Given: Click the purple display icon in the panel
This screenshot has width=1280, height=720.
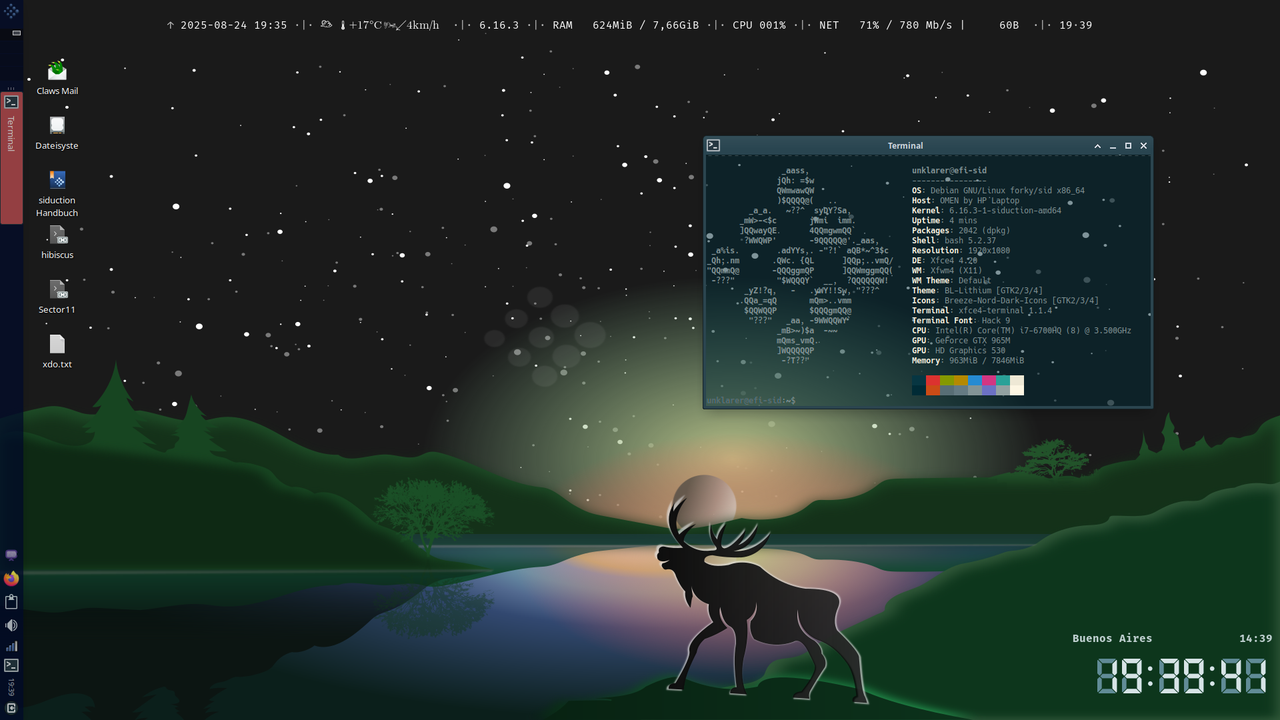Looking at the screenshot, I should [x=11, y=554].
